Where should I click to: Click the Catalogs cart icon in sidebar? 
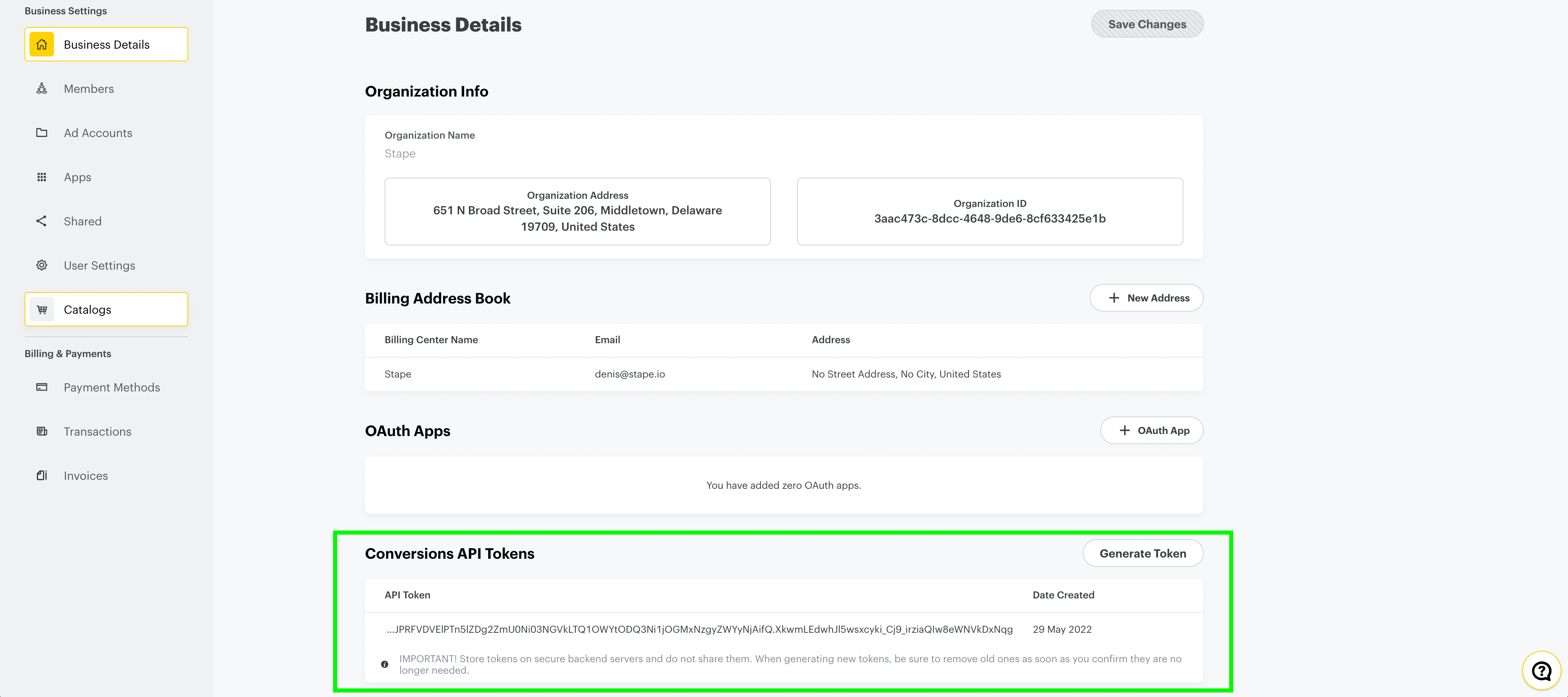point(42,308)
